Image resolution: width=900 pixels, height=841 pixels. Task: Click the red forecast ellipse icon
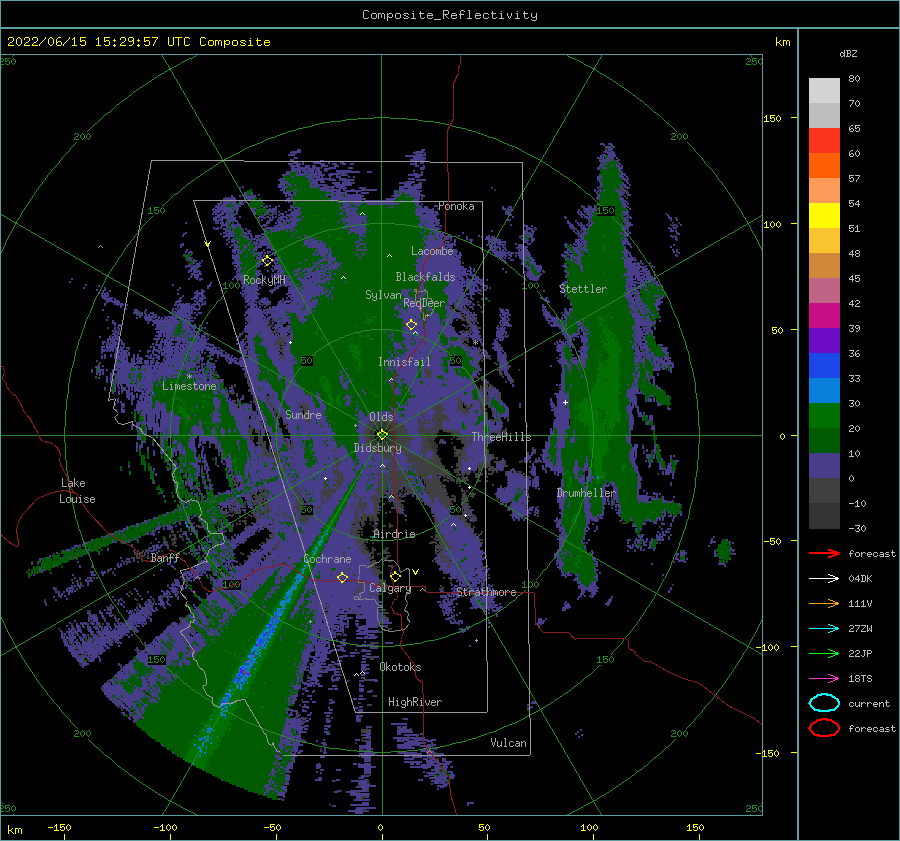point(824,728)
